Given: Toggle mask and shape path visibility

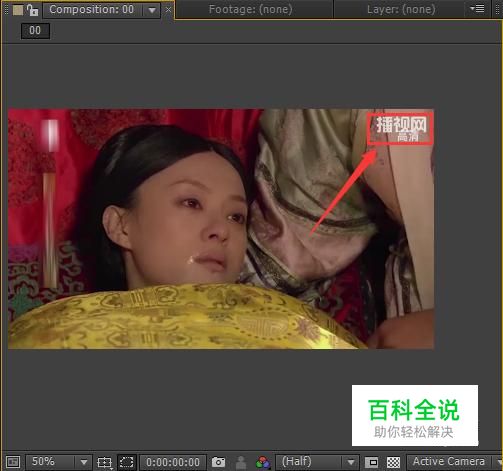Looking at the screenshot, I should click(x=127, y=462).
